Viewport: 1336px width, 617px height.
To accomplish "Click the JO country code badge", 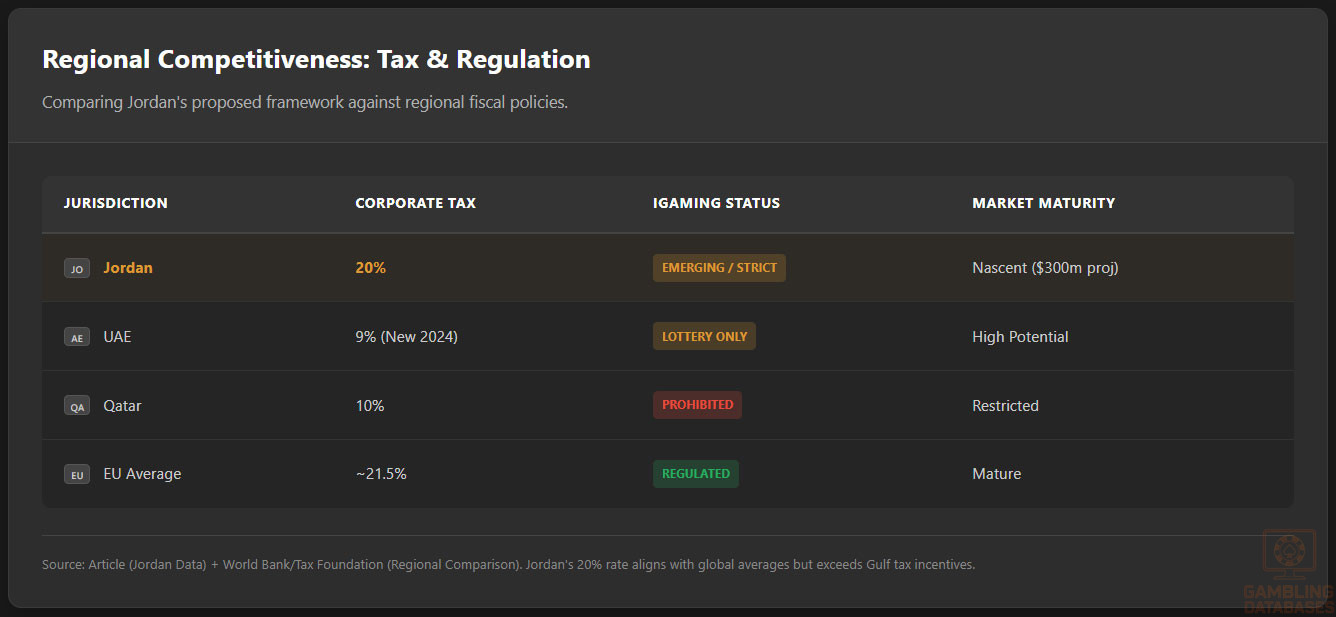I will 77,268.
